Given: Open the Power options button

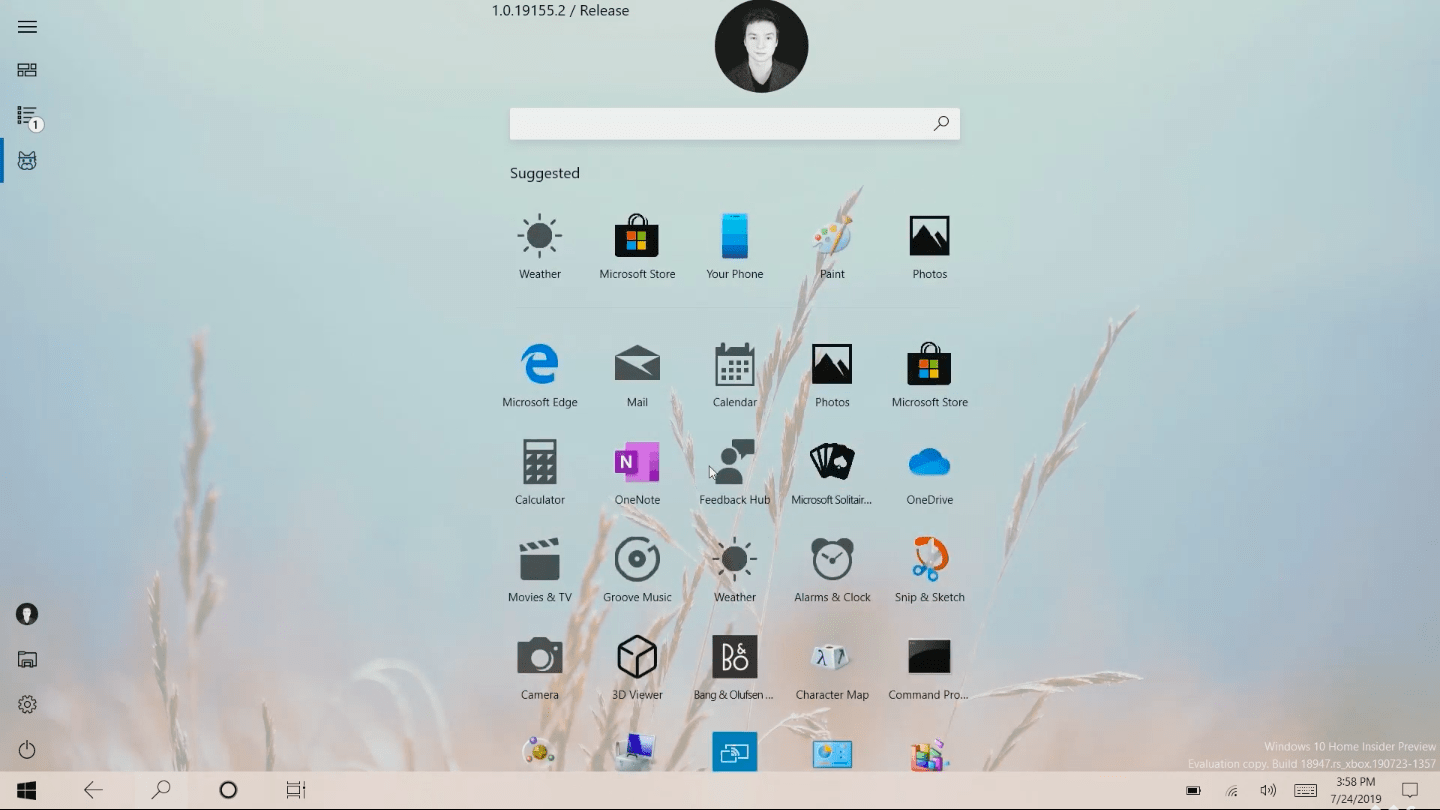Looking at the screenshot, I should click(x=27, y=750).
